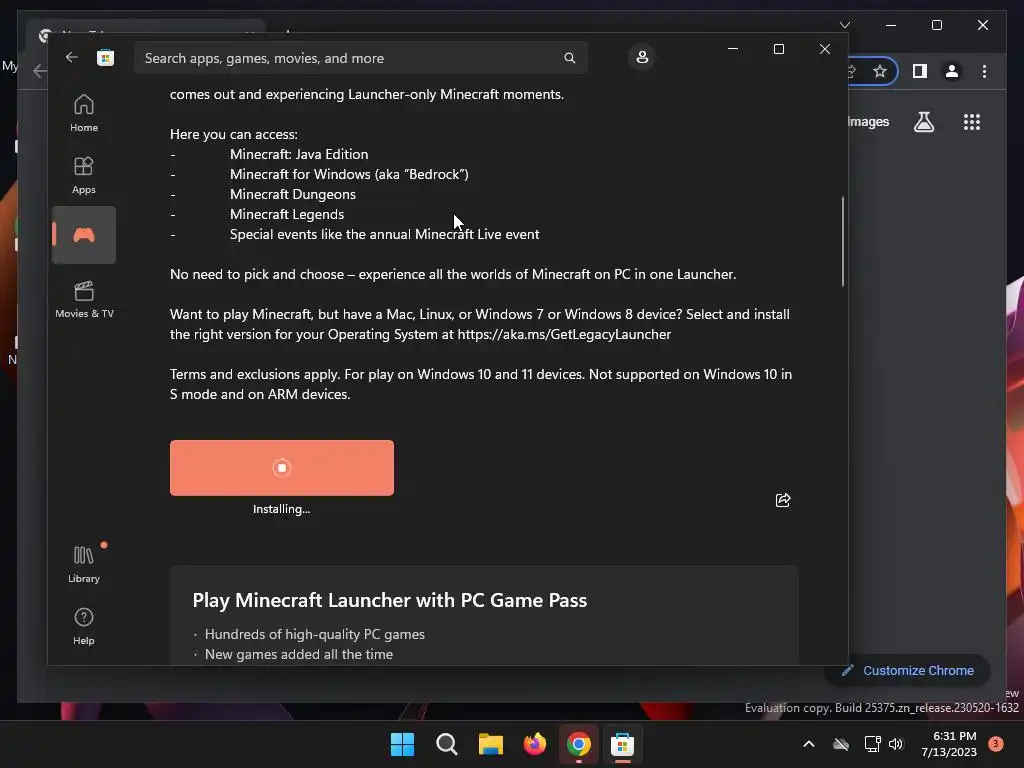The width and height of the screenshot is (1024, 768).
Task: Open Windows Start menu
Action: [x=402, y=744]
